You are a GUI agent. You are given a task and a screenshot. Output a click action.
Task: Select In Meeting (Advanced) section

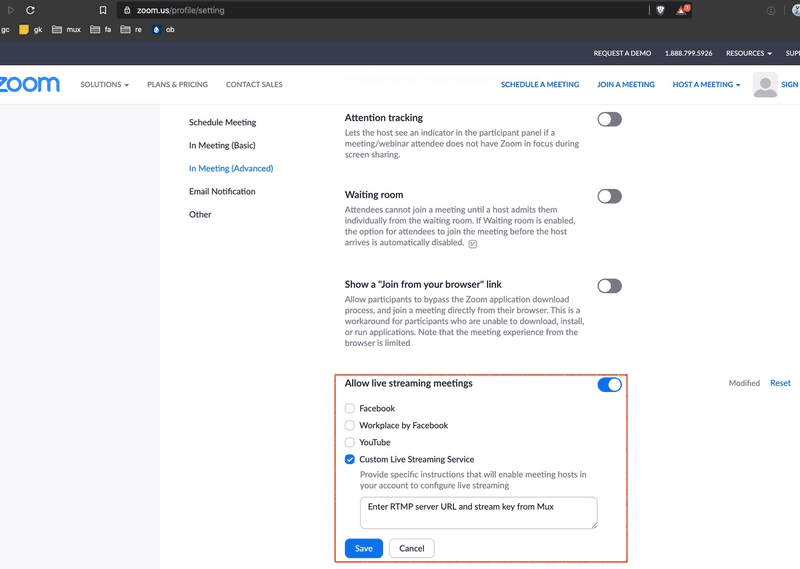pyautogui.click(x=231, y=168)
